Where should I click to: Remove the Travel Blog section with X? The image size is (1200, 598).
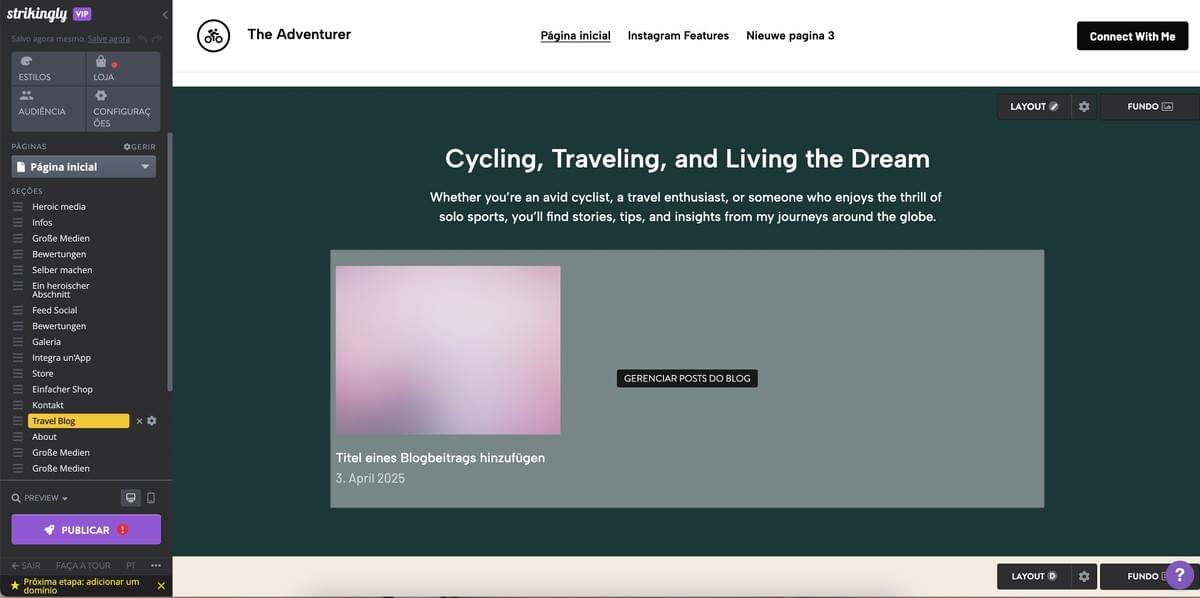click(140, 421)
